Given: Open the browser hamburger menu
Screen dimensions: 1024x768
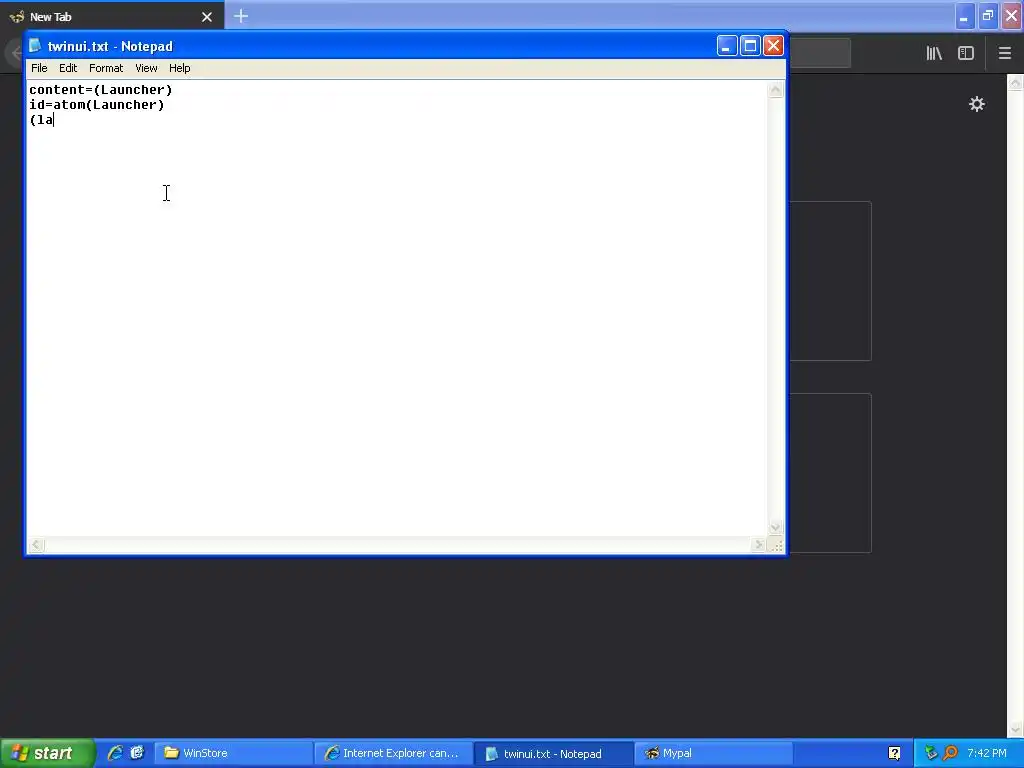Looking at the screenshot, I should (x=1004, y=54).
